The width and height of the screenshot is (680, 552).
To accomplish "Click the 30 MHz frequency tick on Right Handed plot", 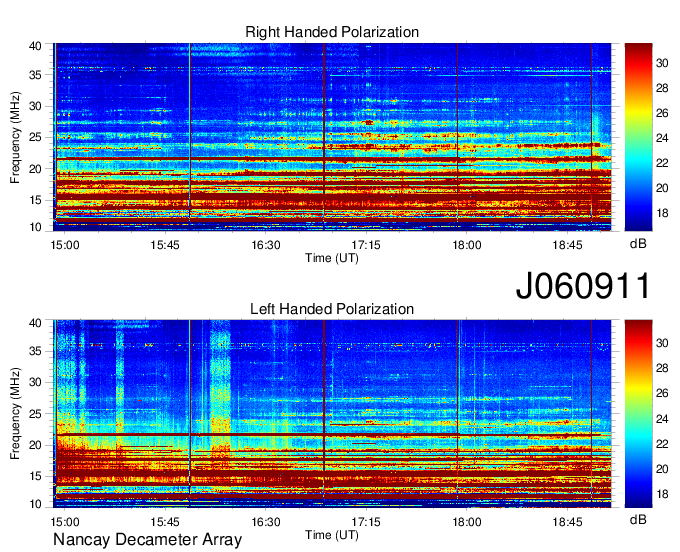I will pyautogui.click(x=35, y=106).
